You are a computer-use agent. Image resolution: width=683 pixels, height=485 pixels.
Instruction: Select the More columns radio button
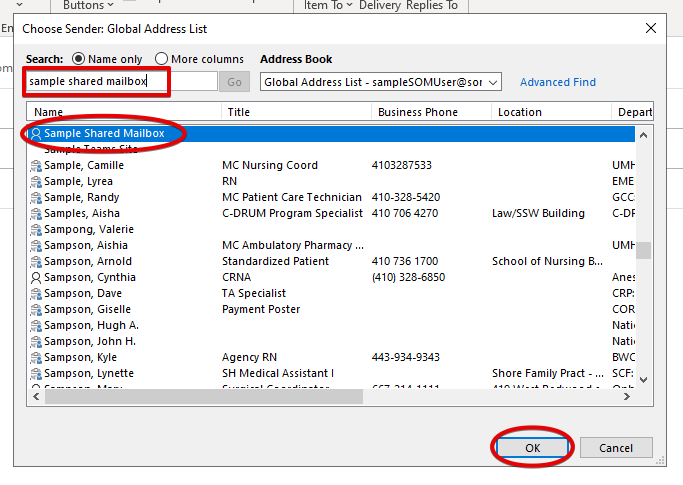point(162,59)
